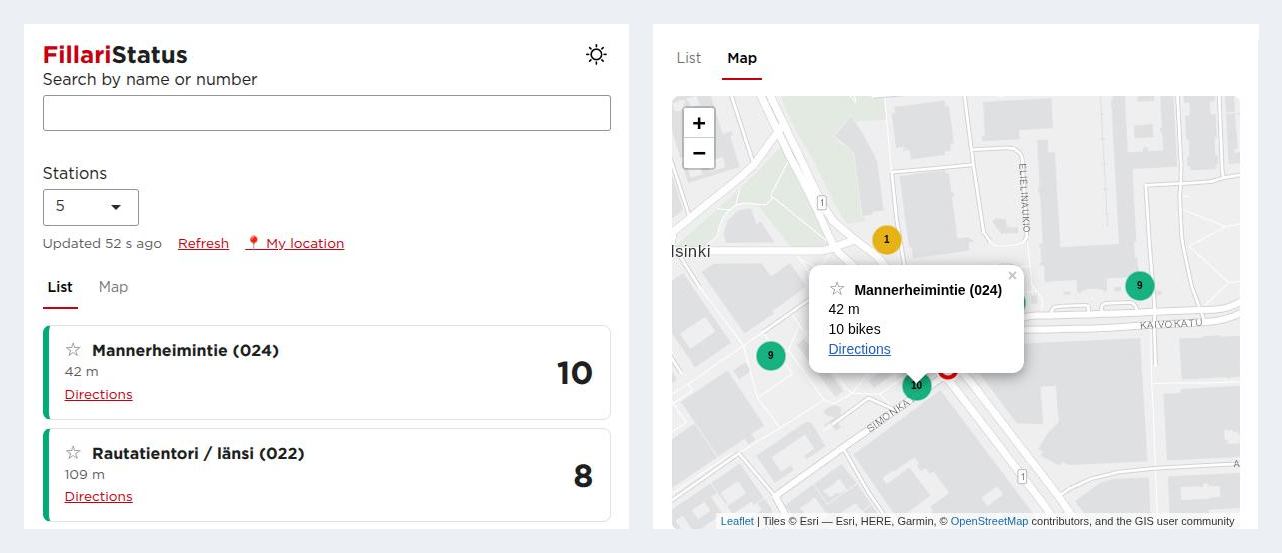Select red location marker on map
Screen dimensions: 1282x553
coord(949,373)
